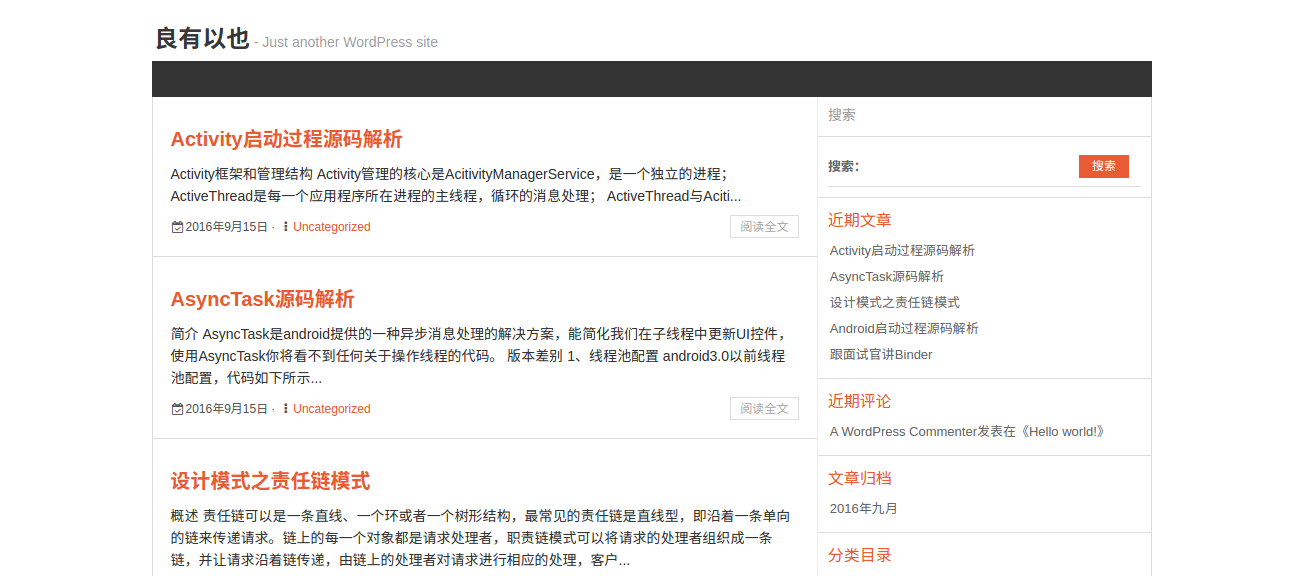Open the site title 良有以也
Image resolution: width=1315 pixels, height=576 pixels.
pyautogui.click(x=202, y=39)
